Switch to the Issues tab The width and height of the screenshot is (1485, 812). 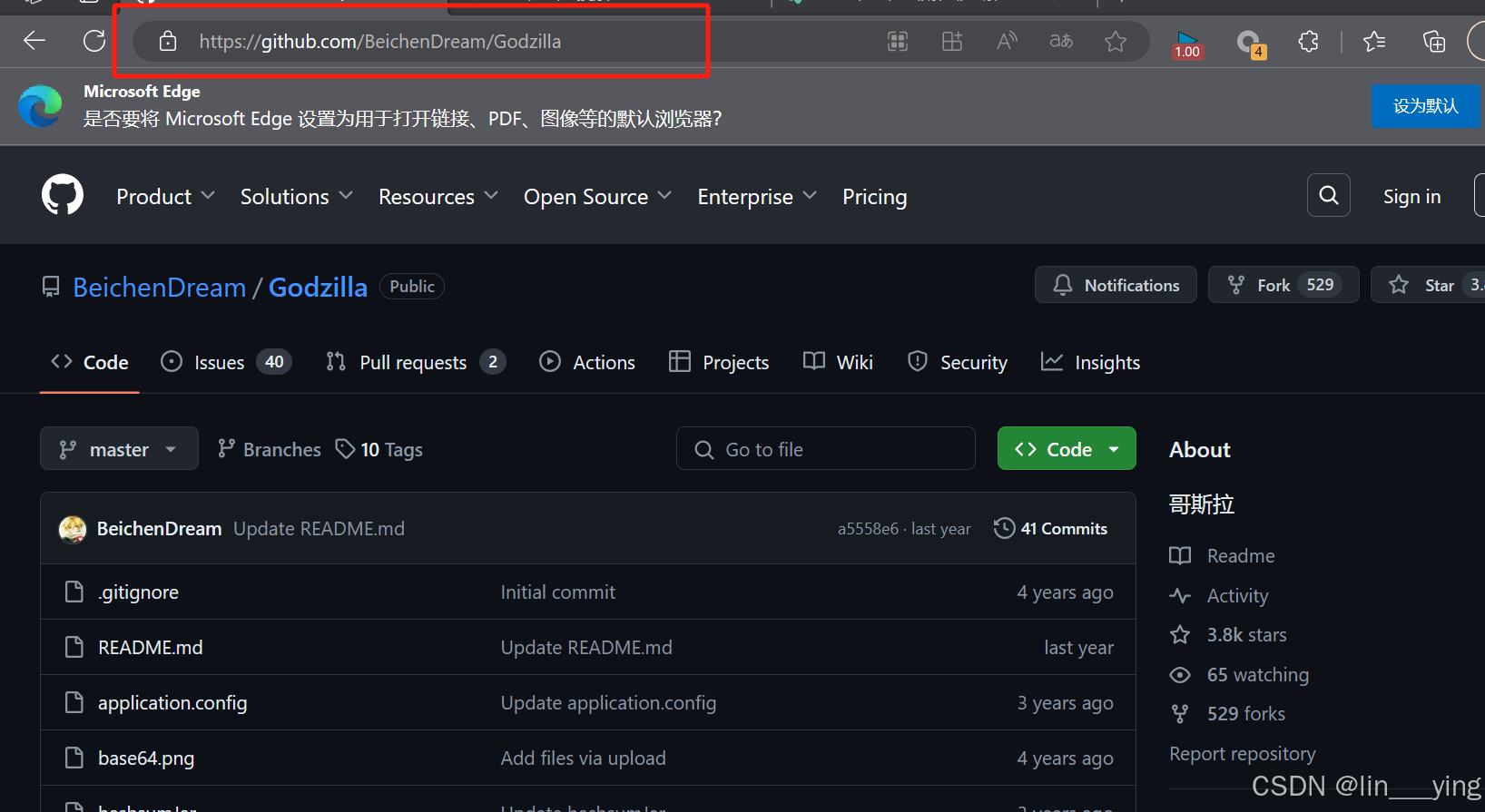point(225,362)
